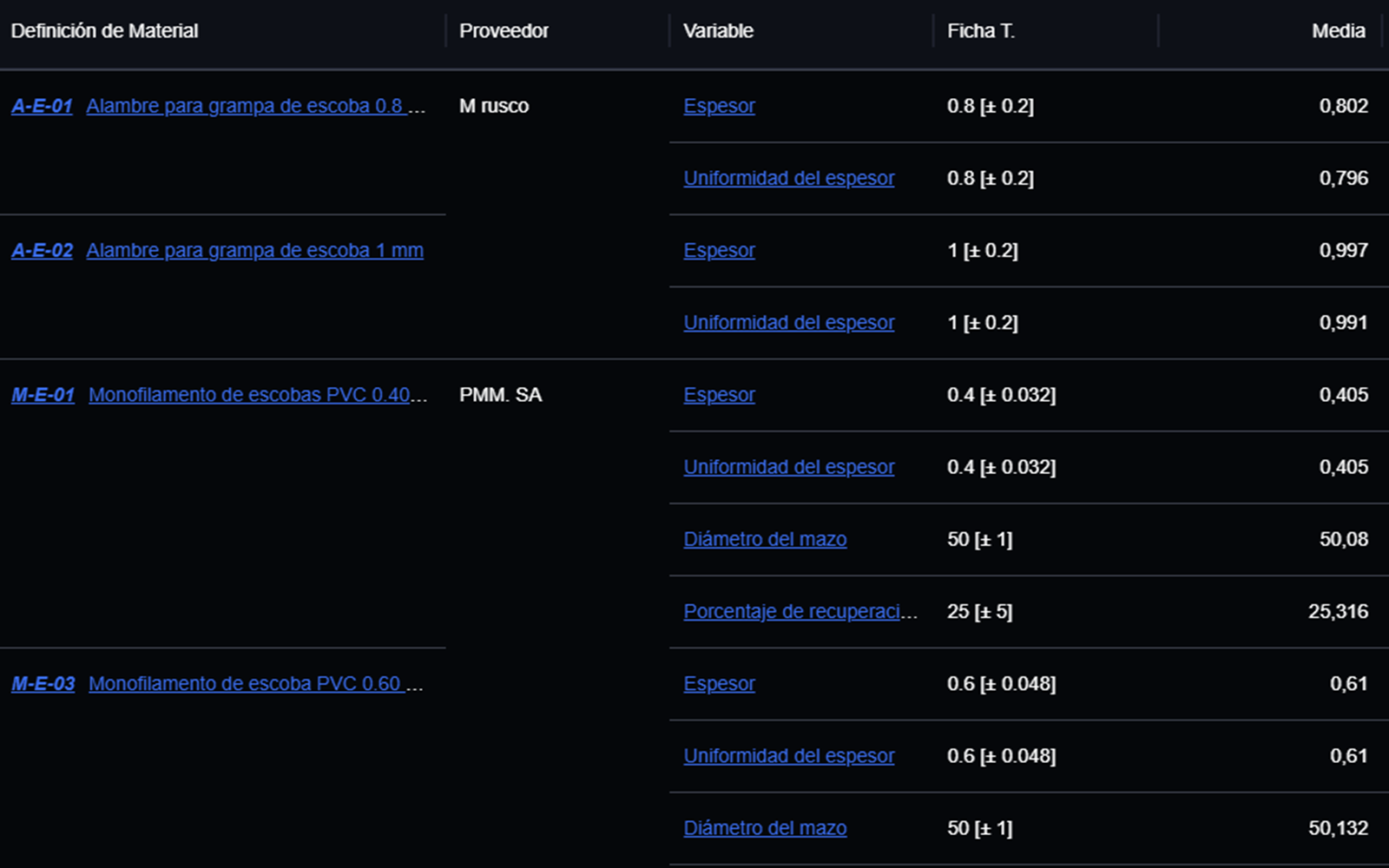Open 'Monofilamento de escoba PVC 0.60' link

[x=256, y=684]
